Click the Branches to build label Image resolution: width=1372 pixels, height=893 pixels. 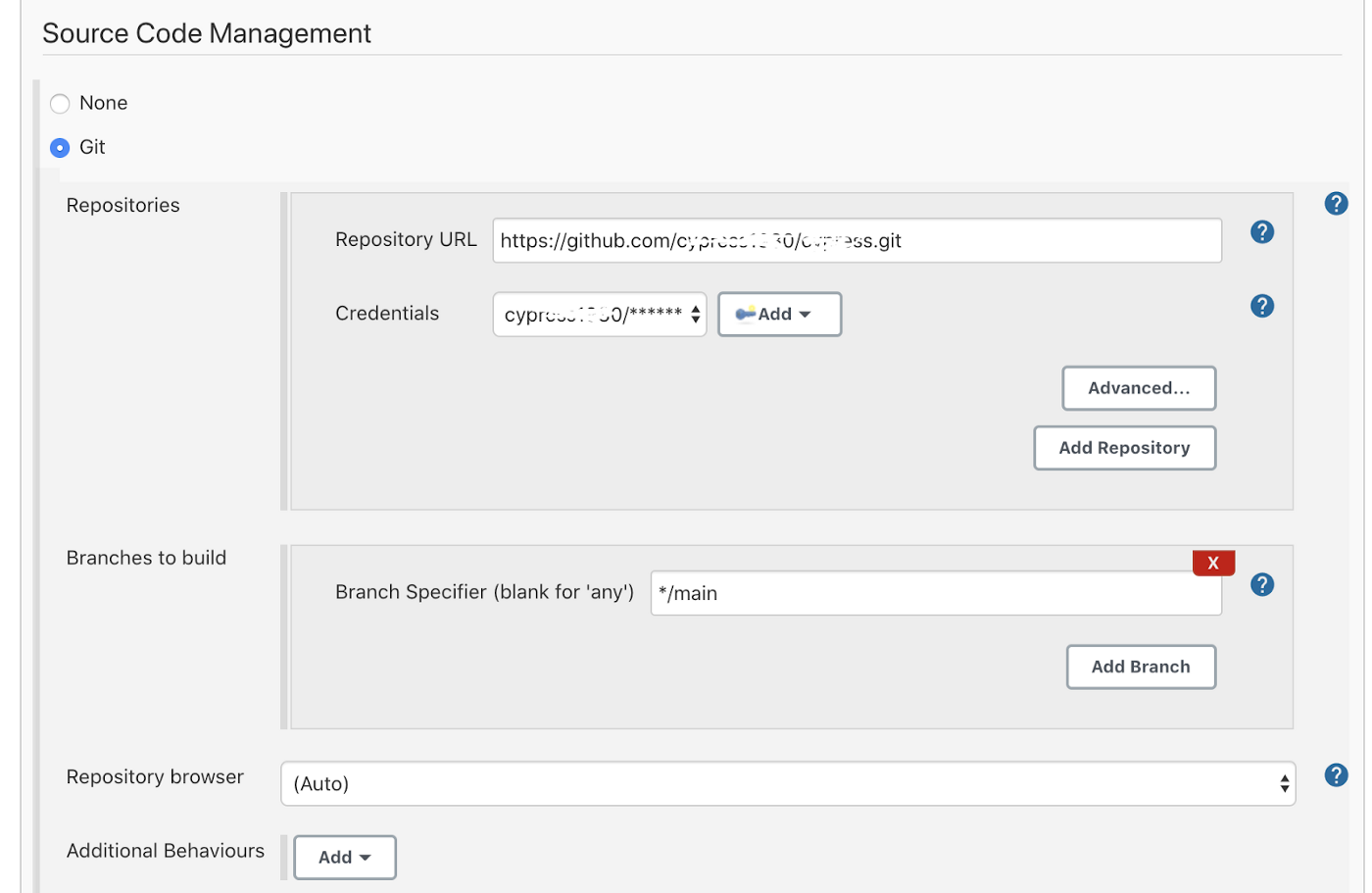coord(146,558)
